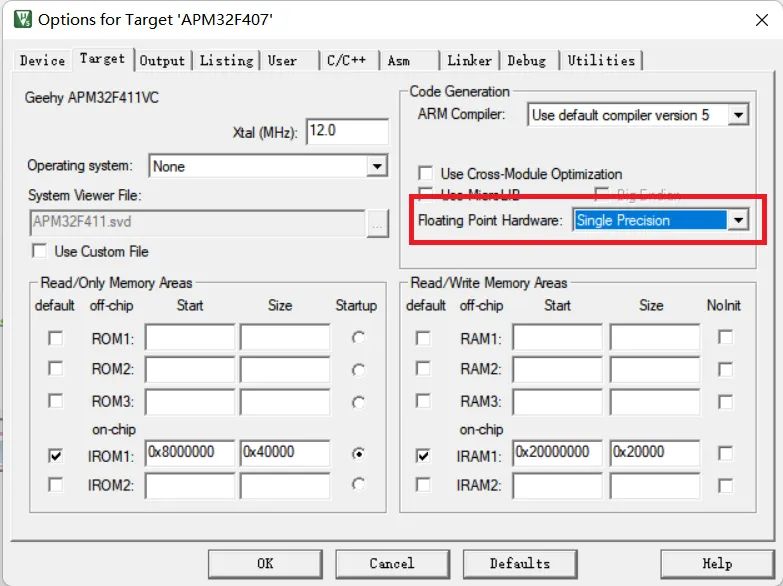
Task: Click the IROM1 Start address field
Action: [189, 452]
